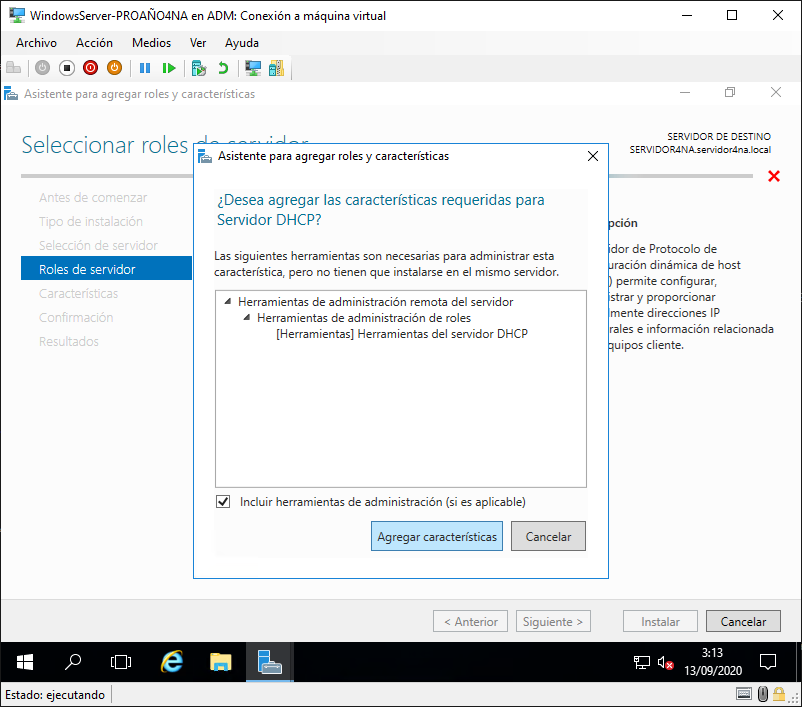The width and height of the screenshot is (802, 707).
Task: Close the DHCP features dialog
Action: [x=593, y=156]
